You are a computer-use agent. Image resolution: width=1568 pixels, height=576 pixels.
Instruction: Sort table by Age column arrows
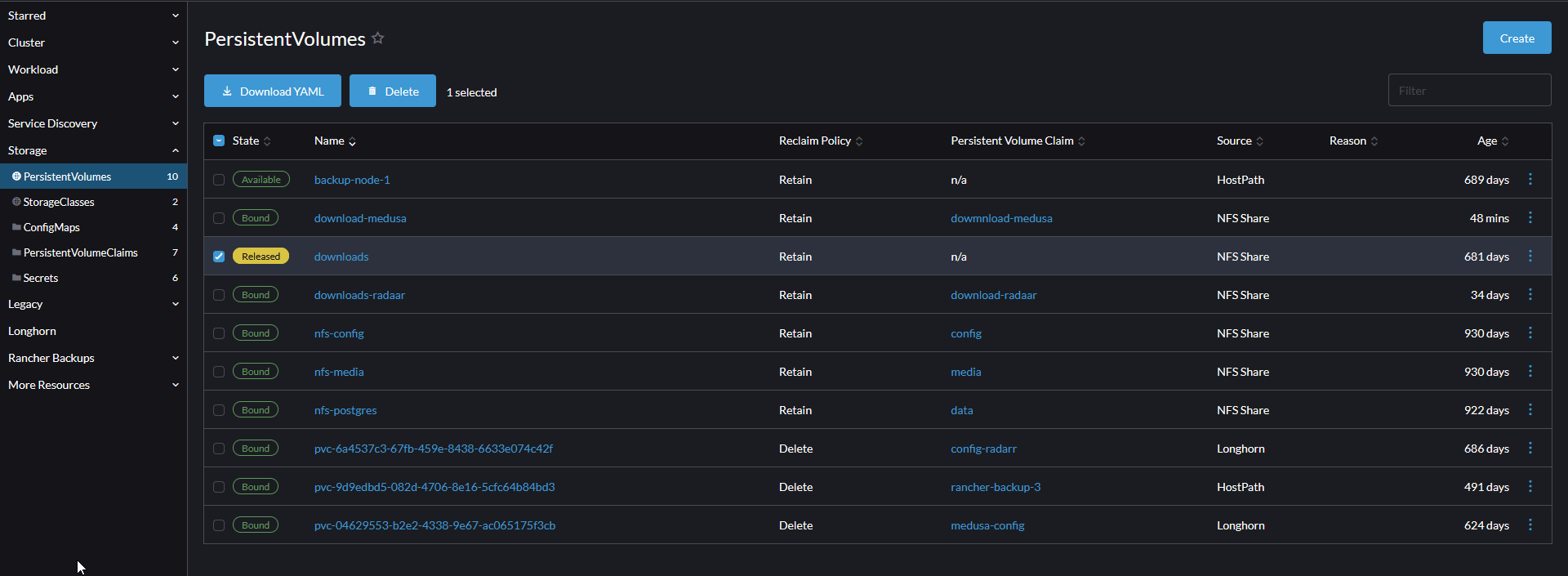tap(1505, 141)
